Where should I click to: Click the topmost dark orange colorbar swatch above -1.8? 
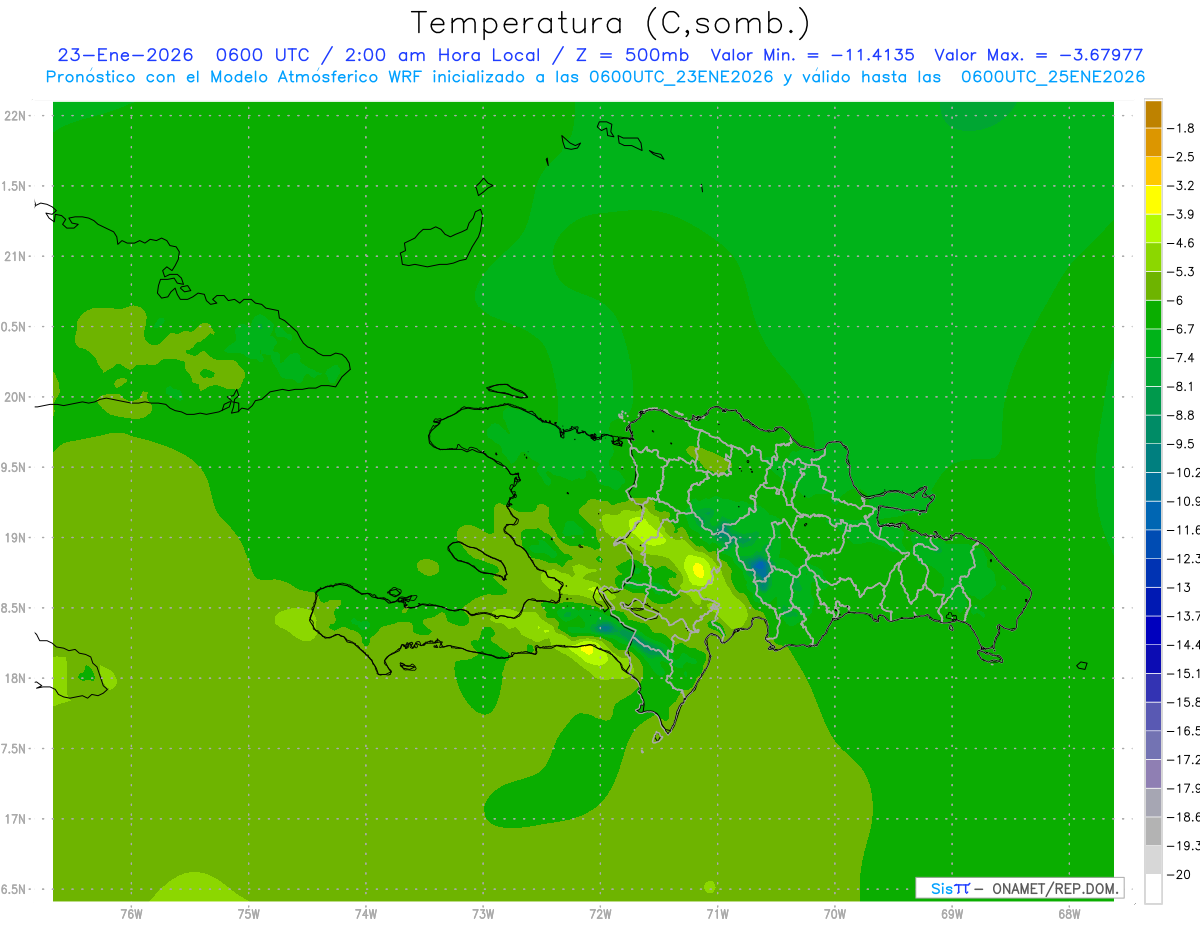pos(1153,114)
